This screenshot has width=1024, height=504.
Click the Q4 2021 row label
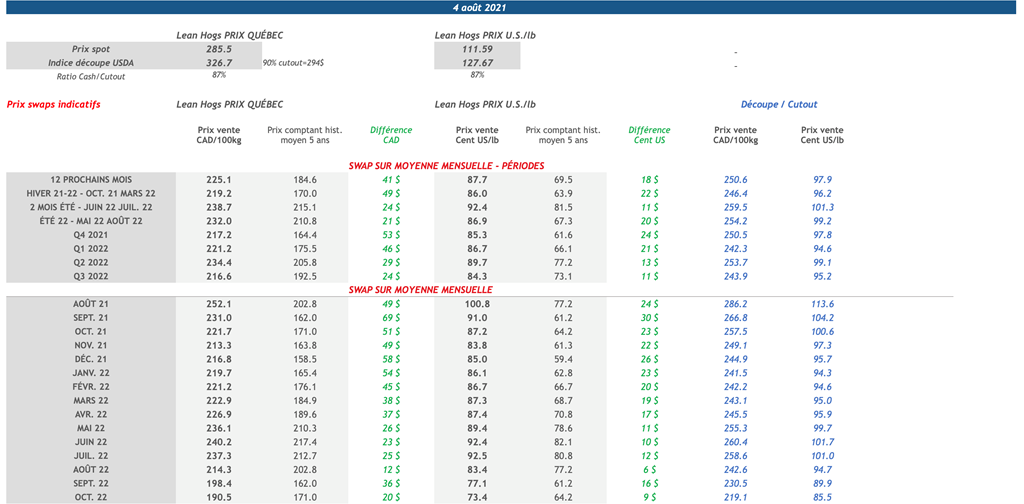[91, 235]
